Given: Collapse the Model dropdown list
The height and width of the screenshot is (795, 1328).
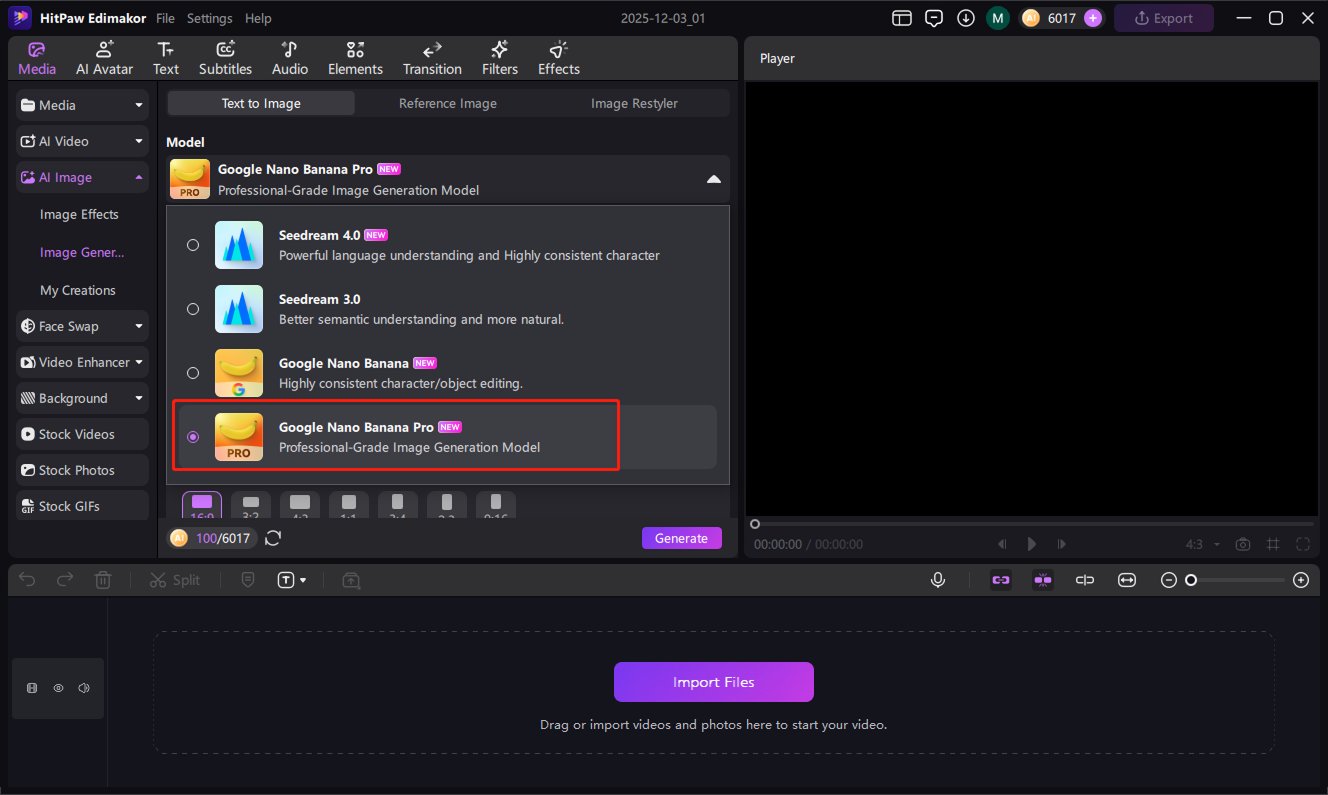Looking at the screenshot, I should [x=713, y=179].
